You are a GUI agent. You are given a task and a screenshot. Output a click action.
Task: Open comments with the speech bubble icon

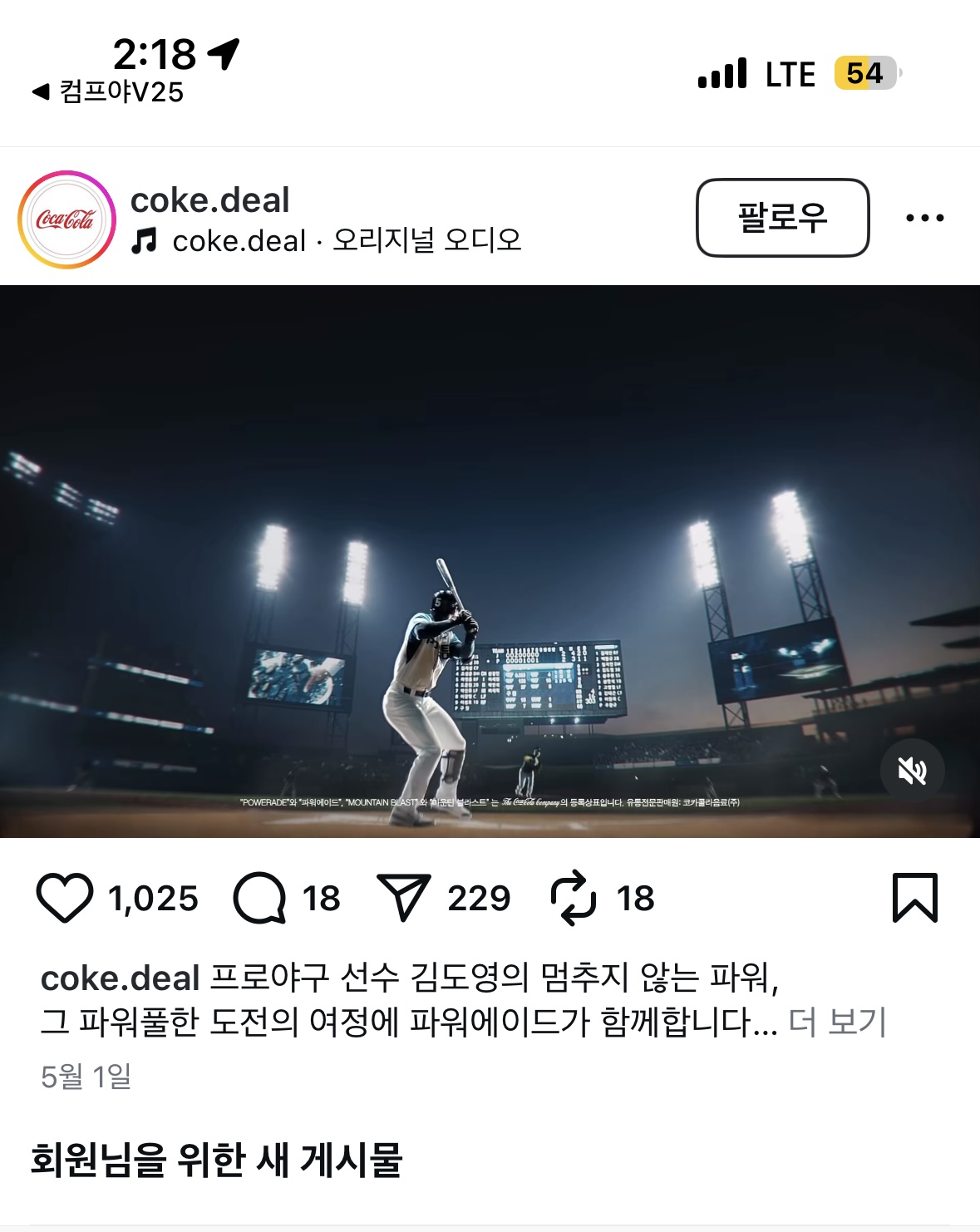coord(259,898)
